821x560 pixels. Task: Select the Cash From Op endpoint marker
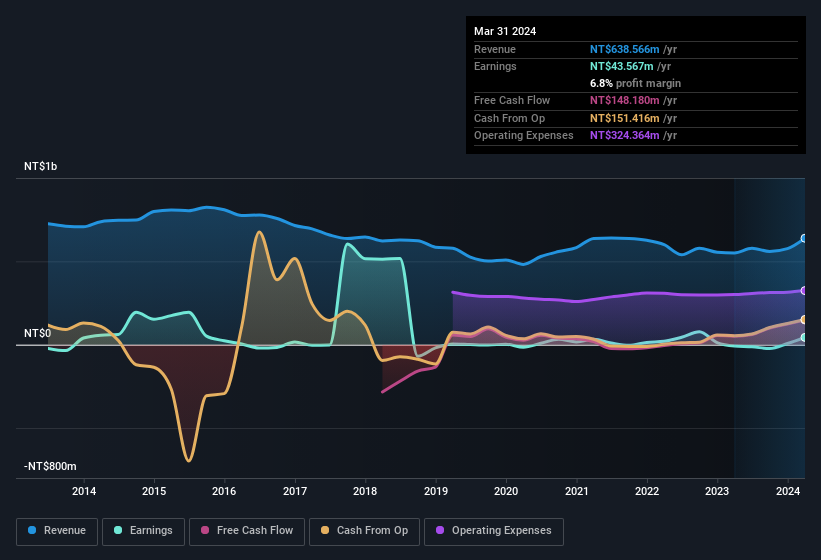pos(804,319)
